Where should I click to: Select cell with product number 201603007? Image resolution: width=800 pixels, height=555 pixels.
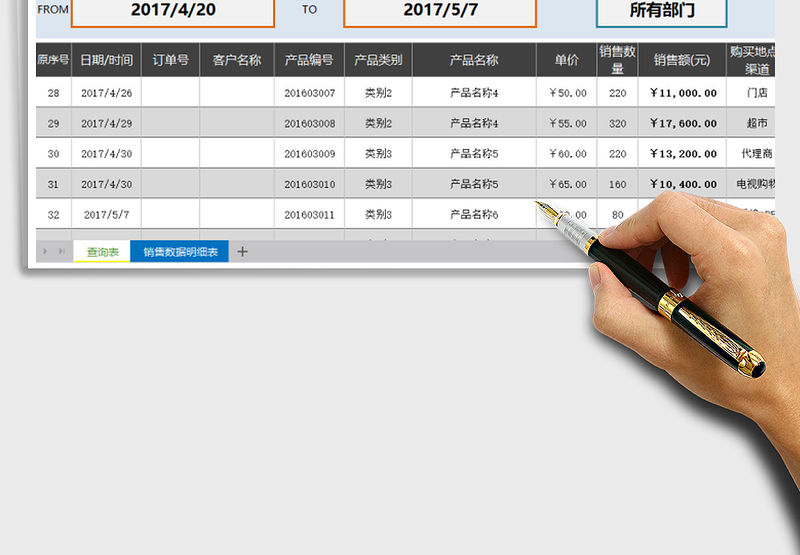click(309, 93)
